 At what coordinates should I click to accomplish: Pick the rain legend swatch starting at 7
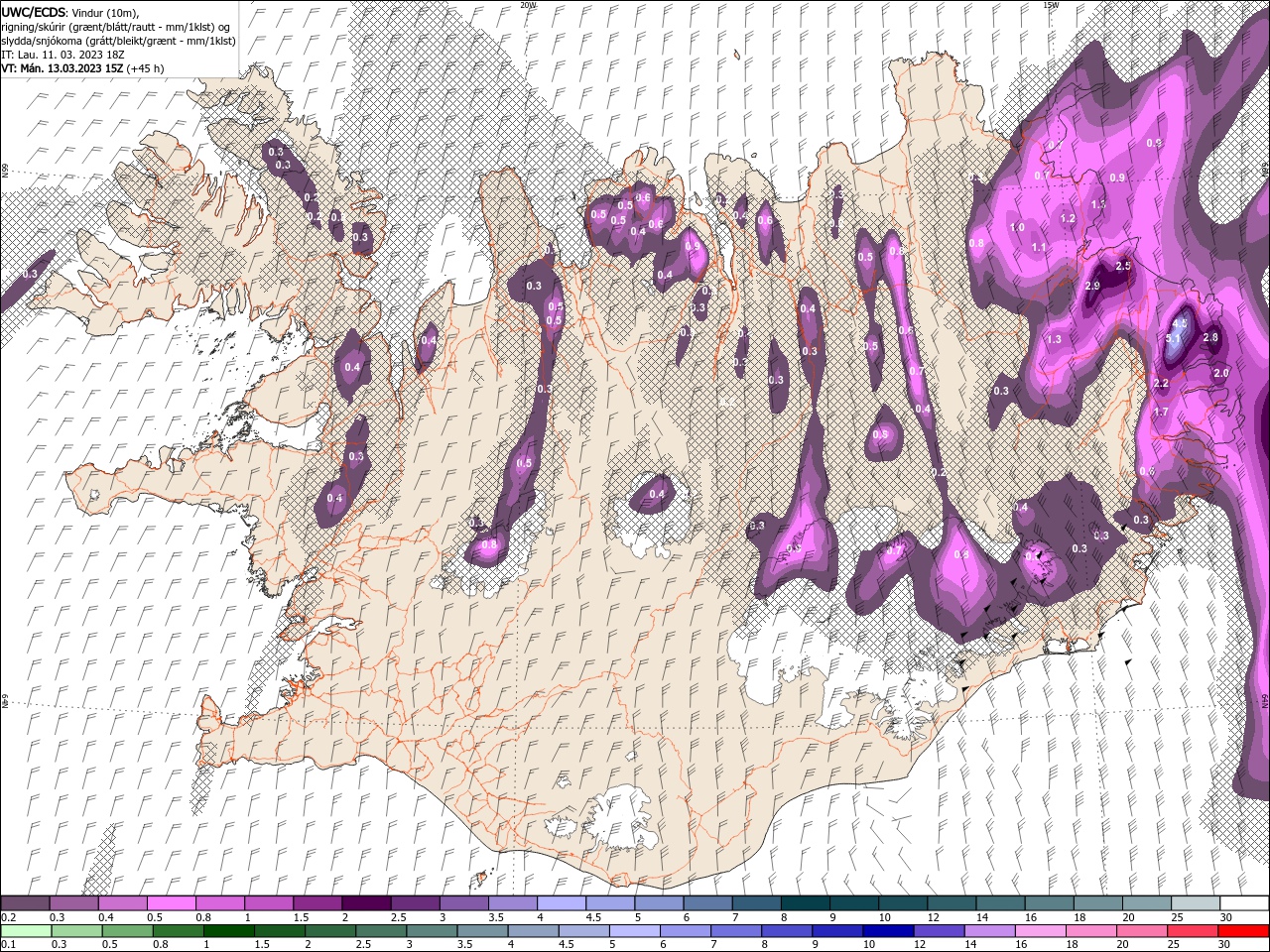[x=735, y=931]
